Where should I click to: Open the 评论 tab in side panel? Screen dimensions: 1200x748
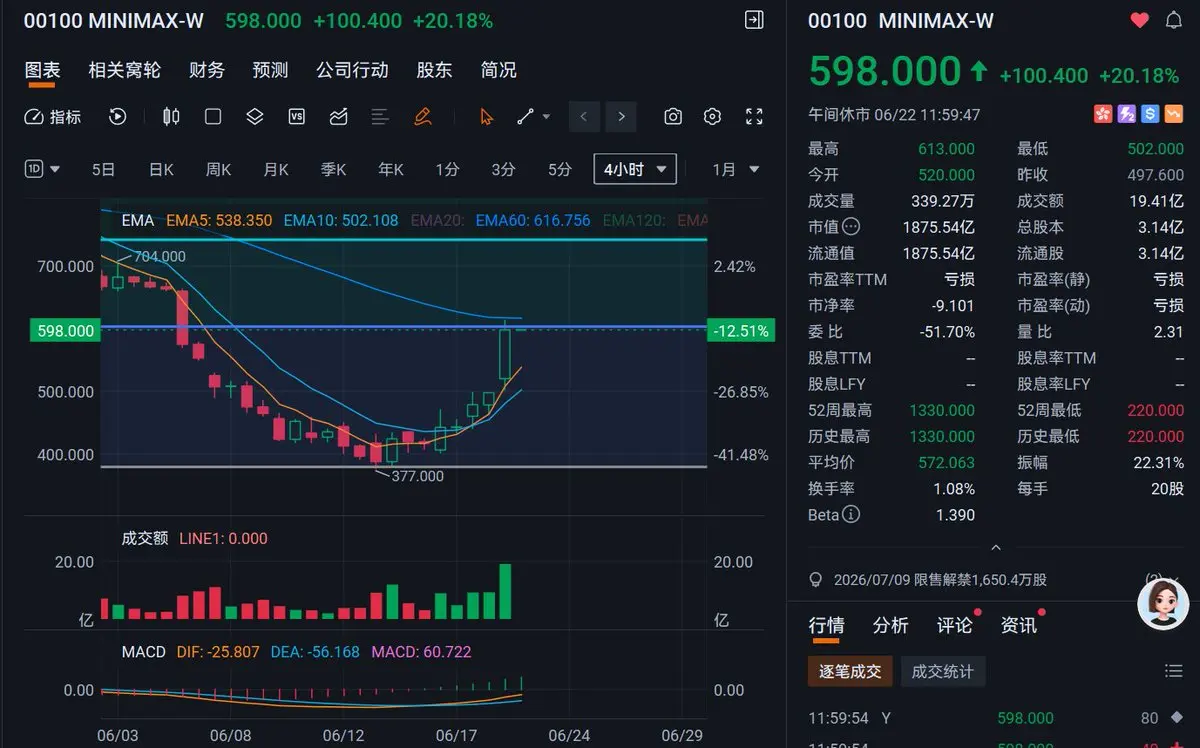pos(954,625)
